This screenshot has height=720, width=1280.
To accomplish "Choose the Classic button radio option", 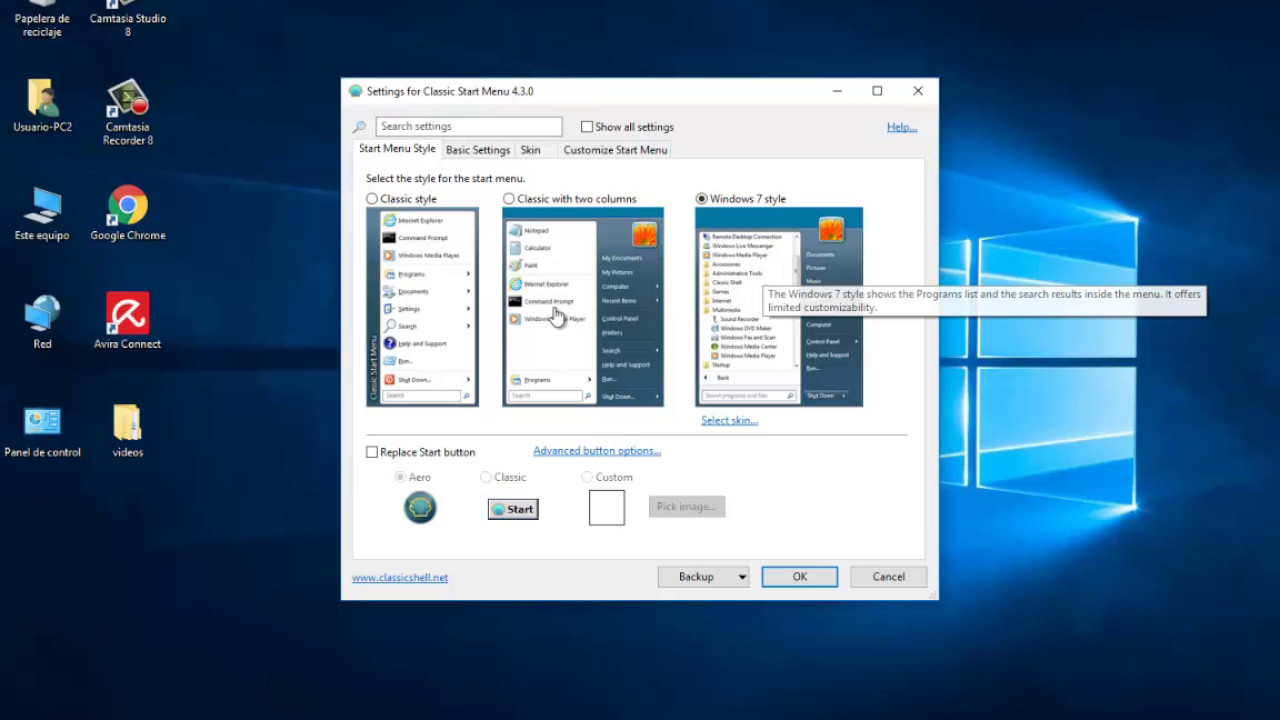I will click(x=486, y=477).
